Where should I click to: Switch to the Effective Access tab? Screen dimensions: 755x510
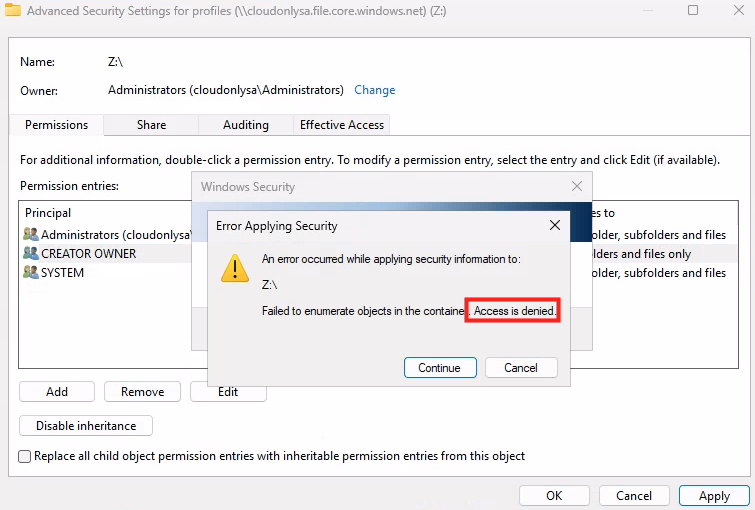point(342,125)
